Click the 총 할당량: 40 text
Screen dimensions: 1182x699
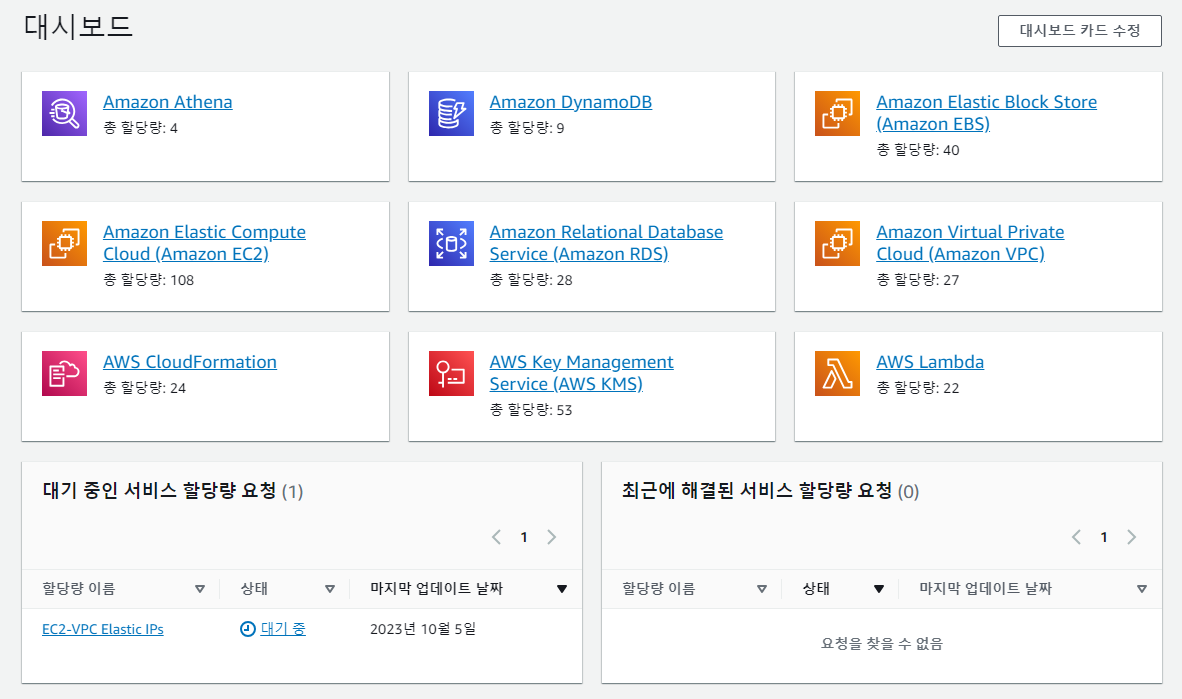[x=917, y=150]
